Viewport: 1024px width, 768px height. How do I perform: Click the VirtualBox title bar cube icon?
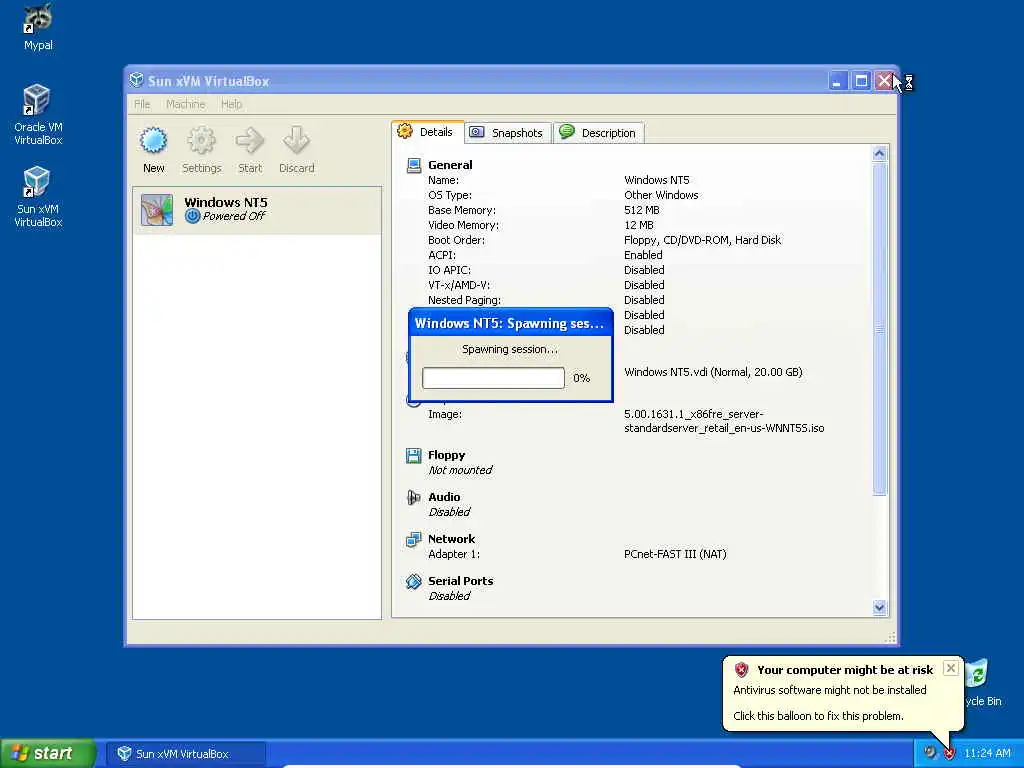point(136,80)
